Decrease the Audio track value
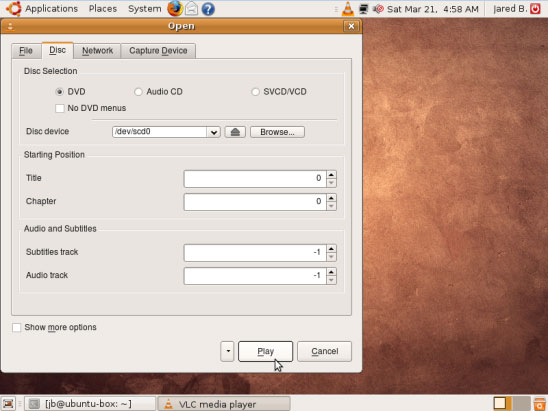Image resolution: width=548 pixels, height=411 pixels. pos(331,280)
